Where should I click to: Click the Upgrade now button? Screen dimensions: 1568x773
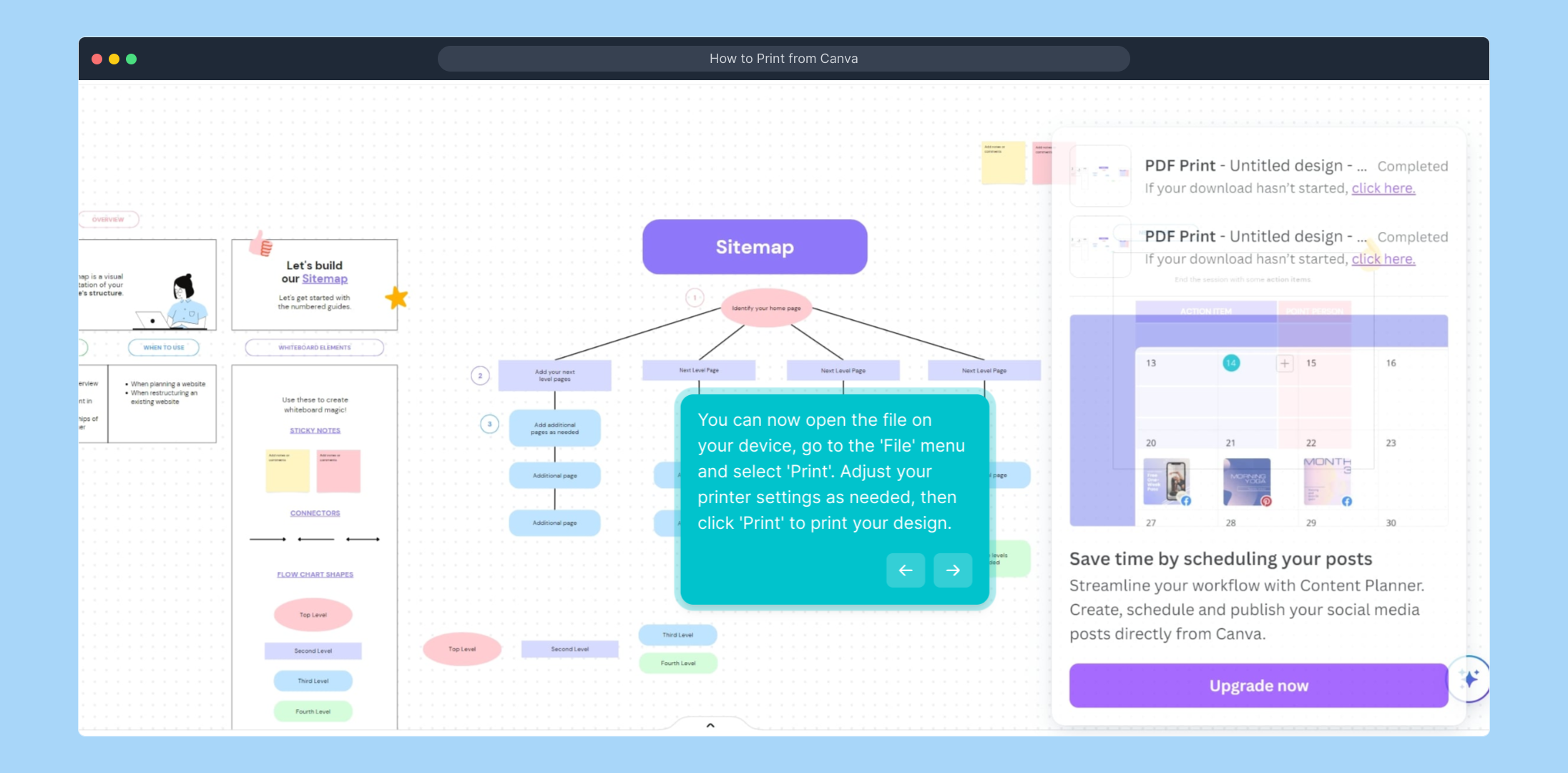(1258, 686)
